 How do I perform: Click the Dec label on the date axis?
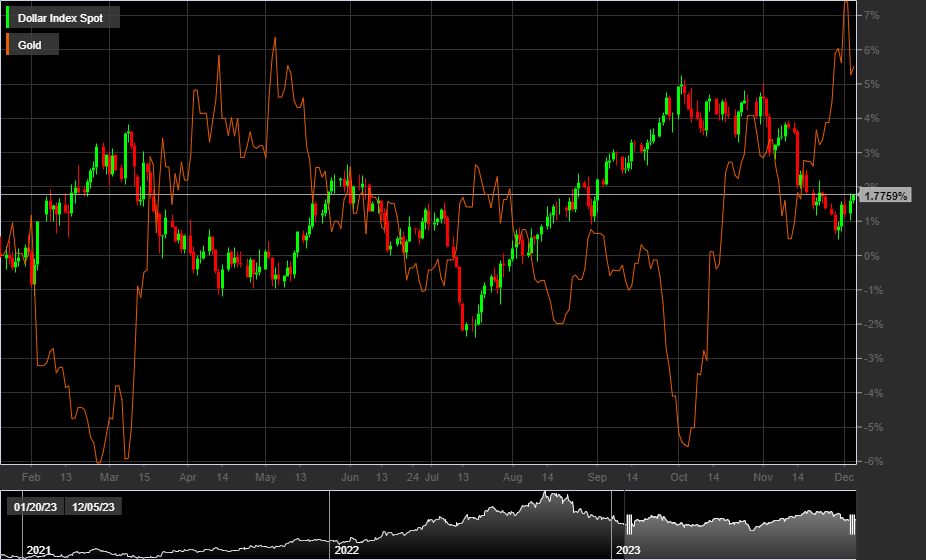tap(844, 478)
